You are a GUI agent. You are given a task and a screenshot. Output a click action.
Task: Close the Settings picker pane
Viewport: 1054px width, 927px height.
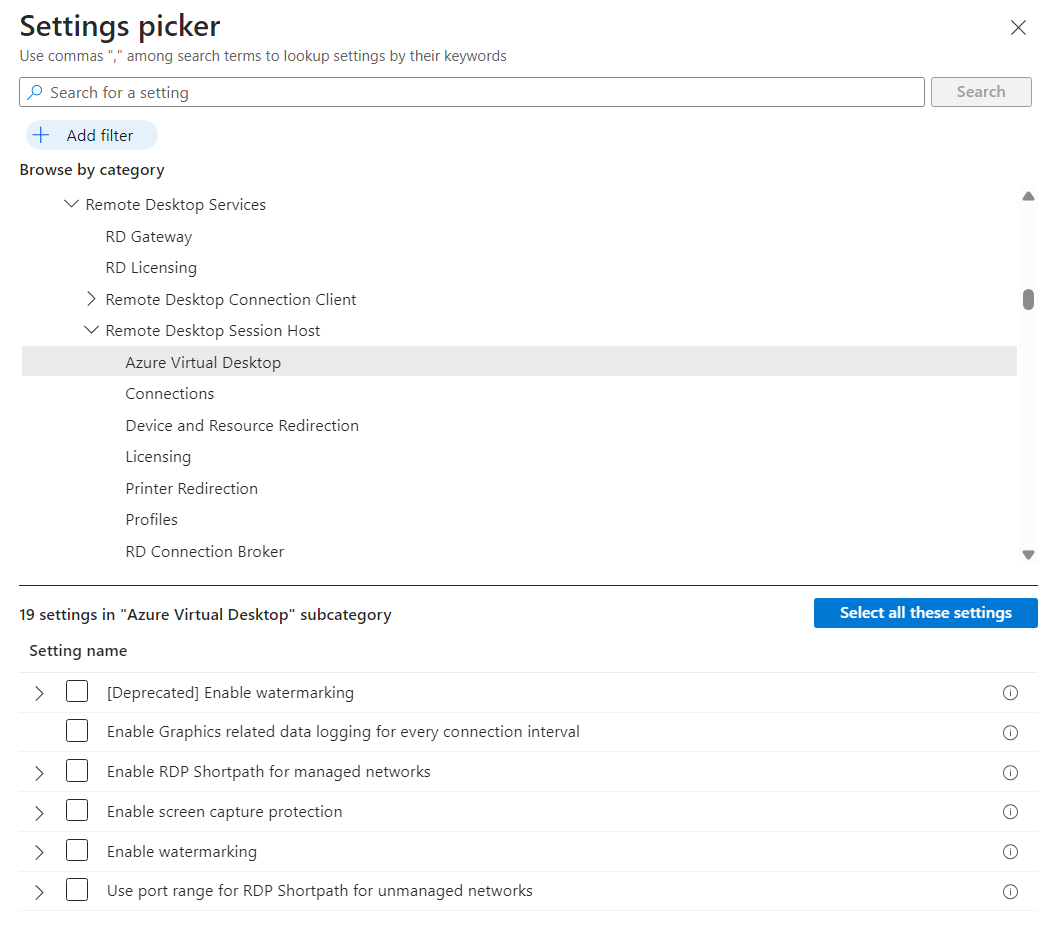[x=1018, y=28]
